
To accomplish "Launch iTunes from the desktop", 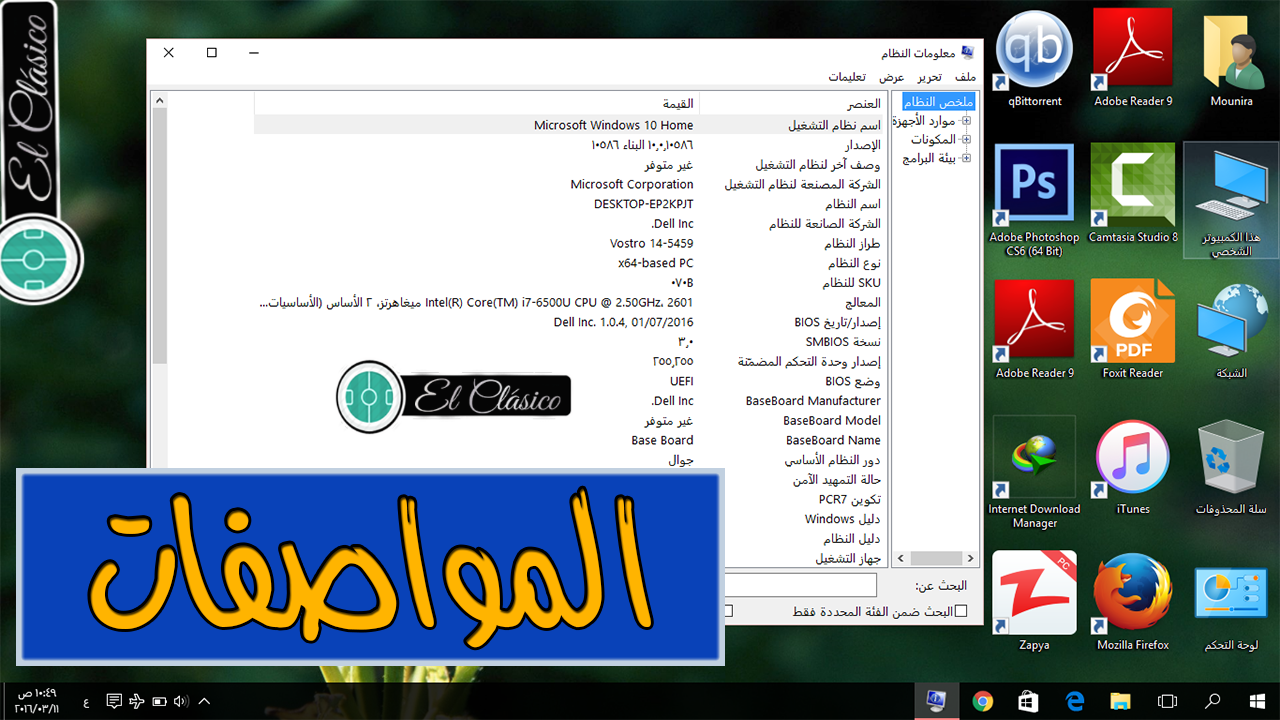I will 1133,467.
